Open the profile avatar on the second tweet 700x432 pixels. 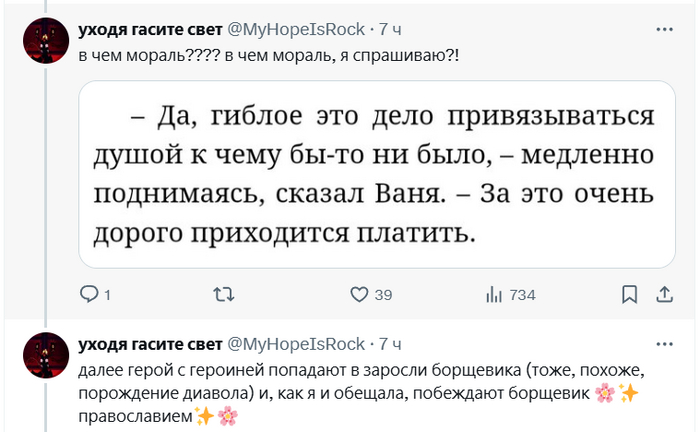[44, 355]
